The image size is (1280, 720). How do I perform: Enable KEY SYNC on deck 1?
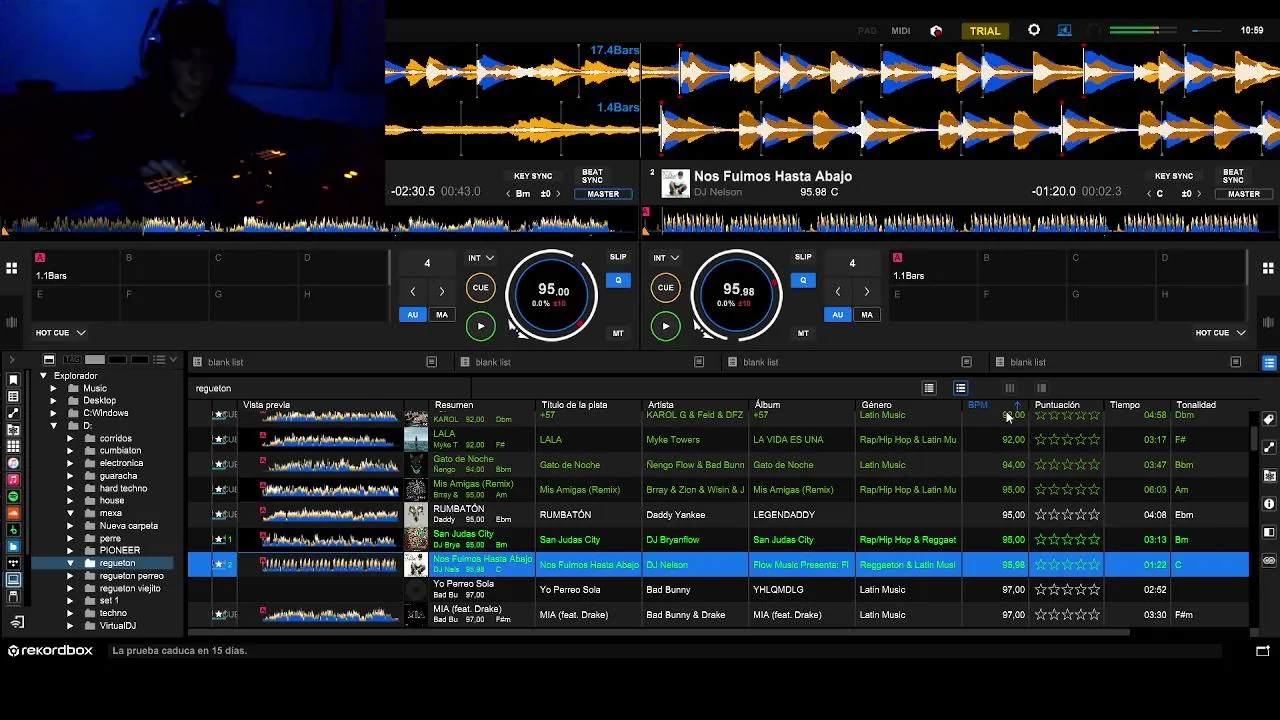(533, 176)
